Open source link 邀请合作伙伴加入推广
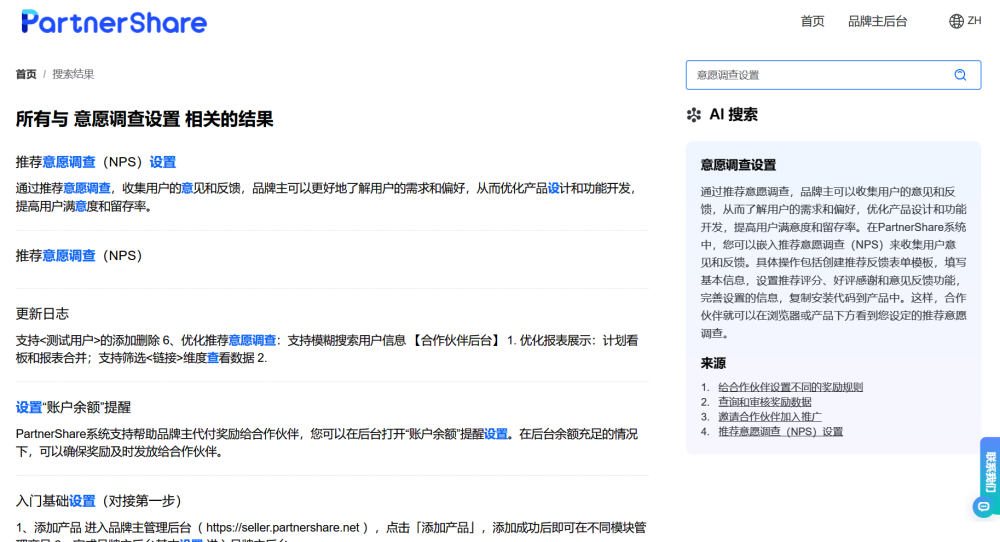The height and width of the screenshot is (542, 1000). (x=770, y=416)
